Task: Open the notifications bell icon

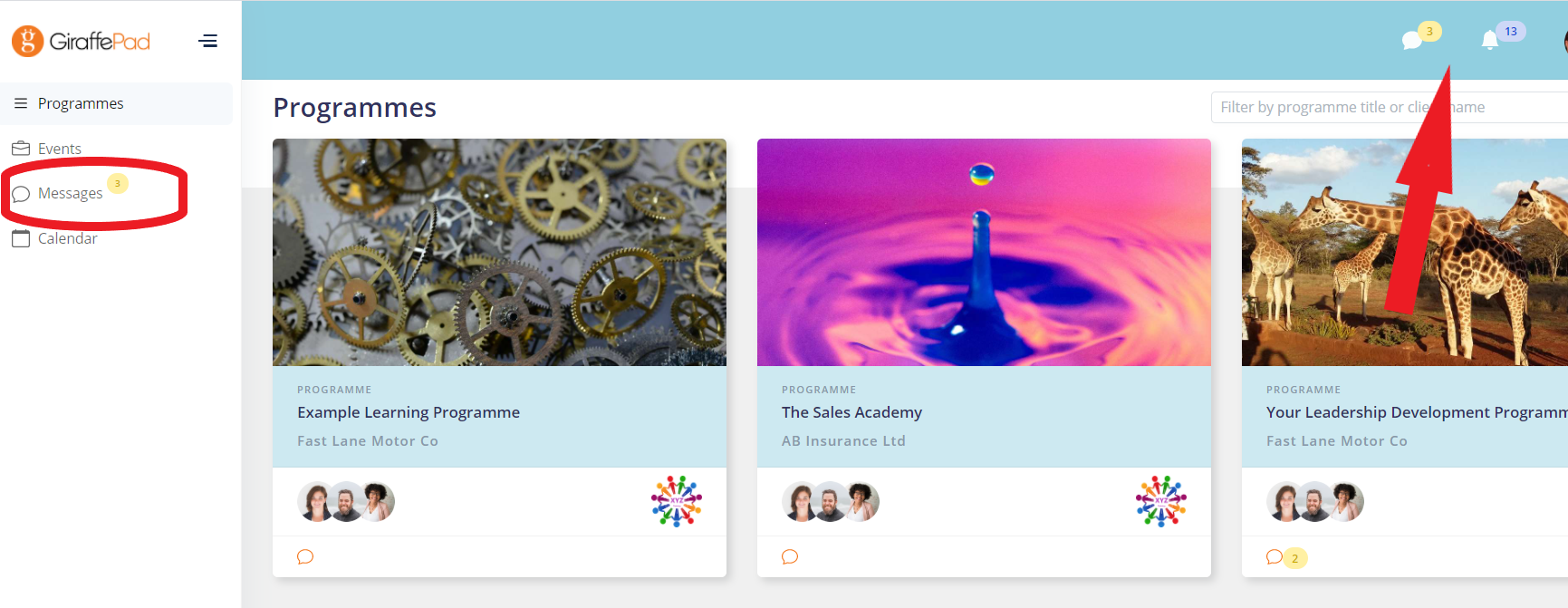Action: click(1490, 40)
